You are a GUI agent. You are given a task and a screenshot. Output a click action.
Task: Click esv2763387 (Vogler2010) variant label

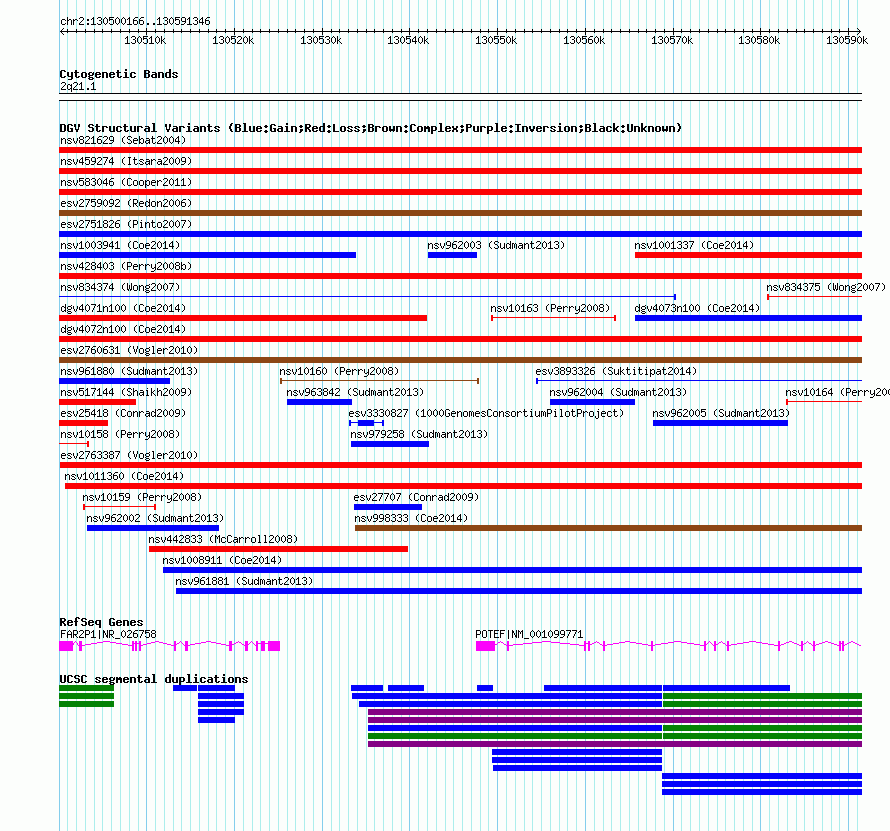click(x=129, y=455)
